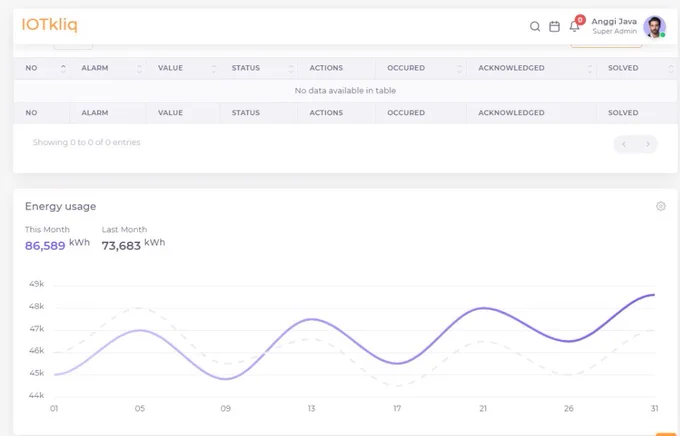The image size is (680, 436).
Task: Click the 73,683 kWh Last Month value
Action: coord(134,245)
